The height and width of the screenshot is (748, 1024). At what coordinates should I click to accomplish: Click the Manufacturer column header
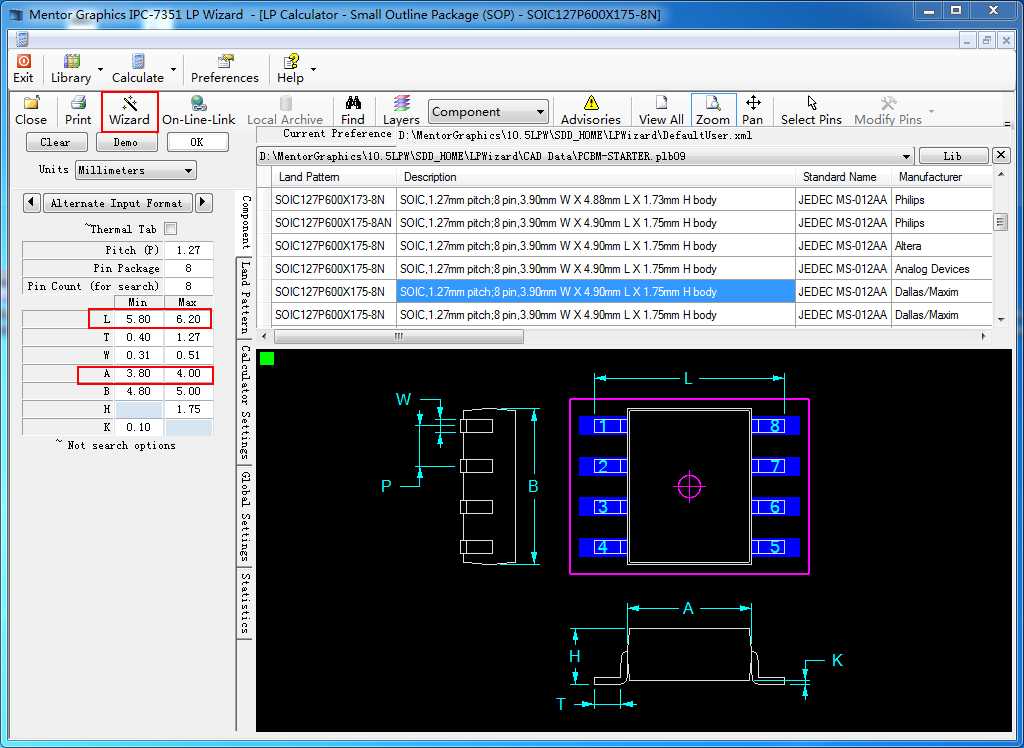tap(942, 177)
